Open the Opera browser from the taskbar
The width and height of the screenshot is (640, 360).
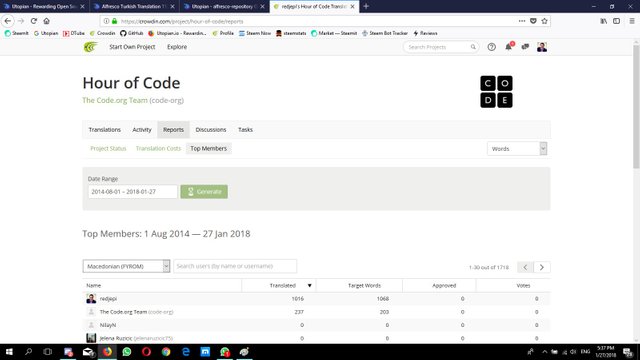(x=146, y=351)
